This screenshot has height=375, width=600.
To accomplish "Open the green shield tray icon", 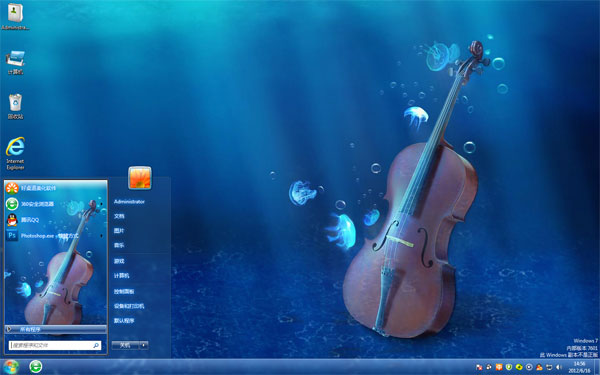I will tap(509, 367).
